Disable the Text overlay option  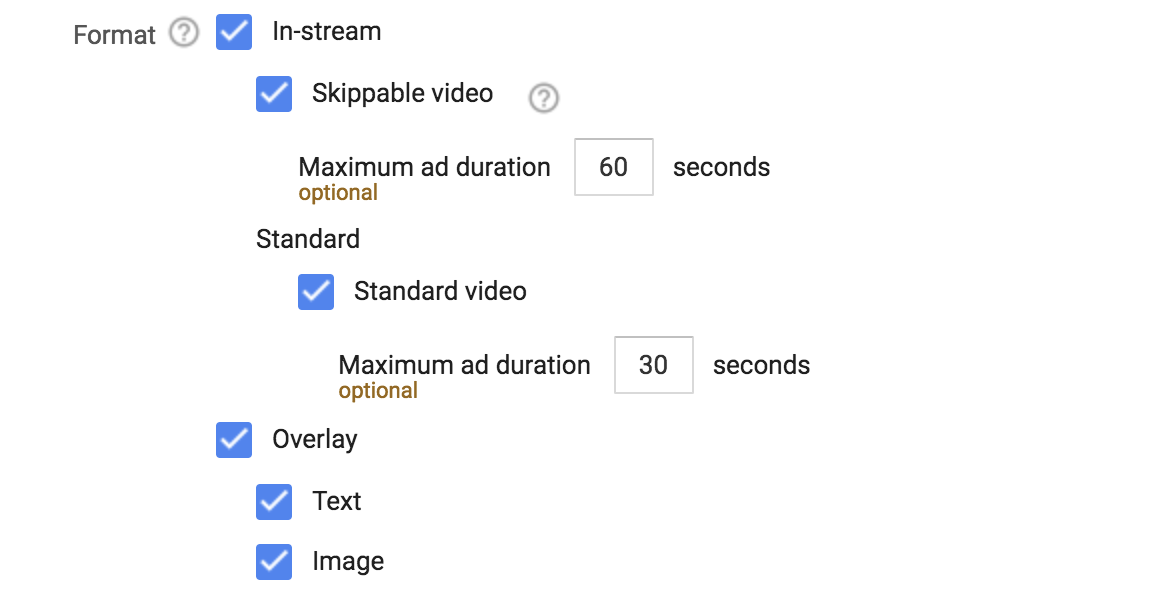tap(273, 502)
